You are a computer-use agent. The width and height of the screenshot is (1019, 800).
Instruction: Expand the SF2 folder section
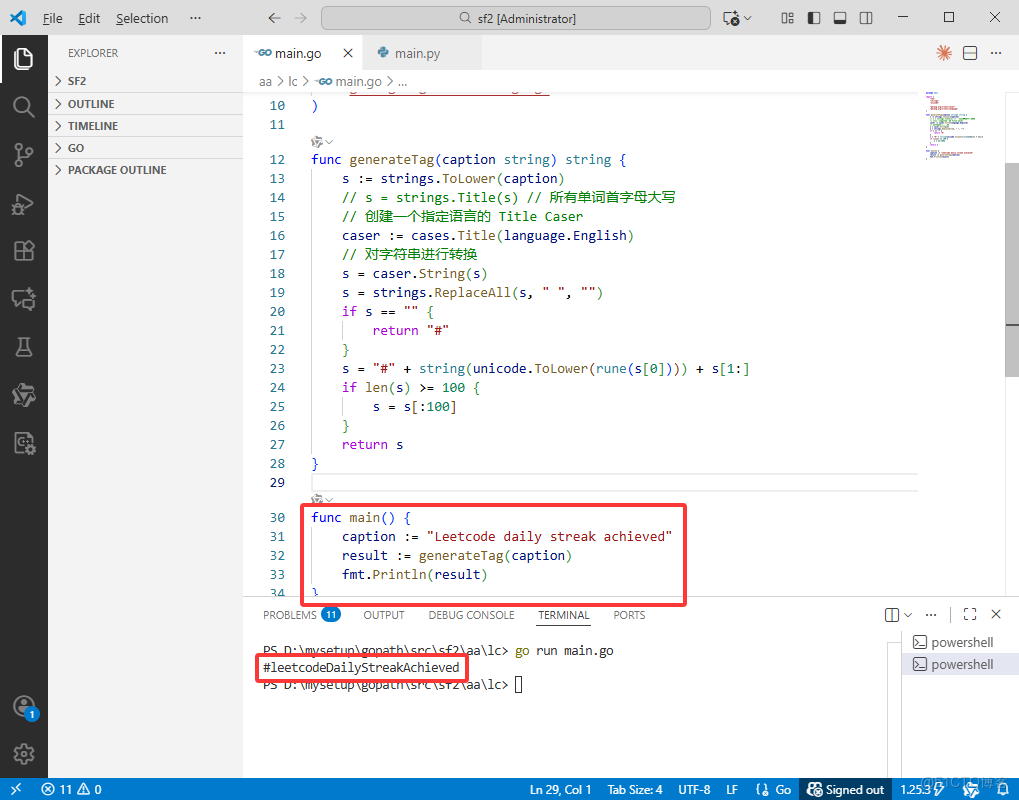click(x=77, y=81)
